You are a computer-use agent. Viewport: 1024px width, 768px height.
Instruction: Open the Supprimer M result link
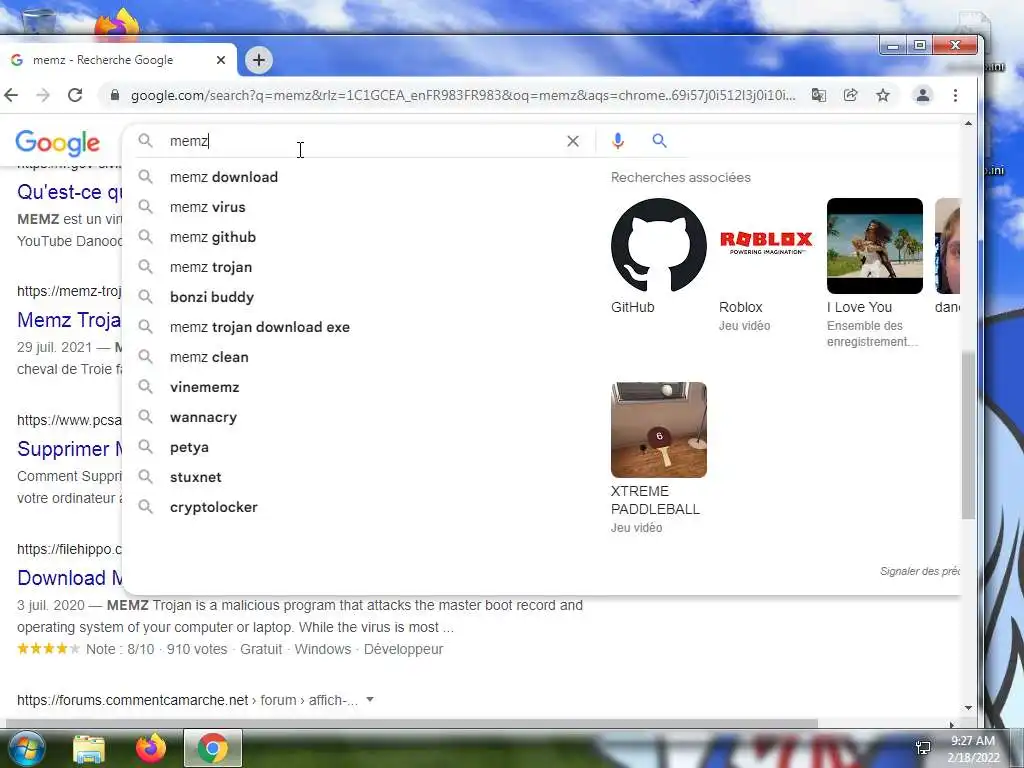point(69,449)
